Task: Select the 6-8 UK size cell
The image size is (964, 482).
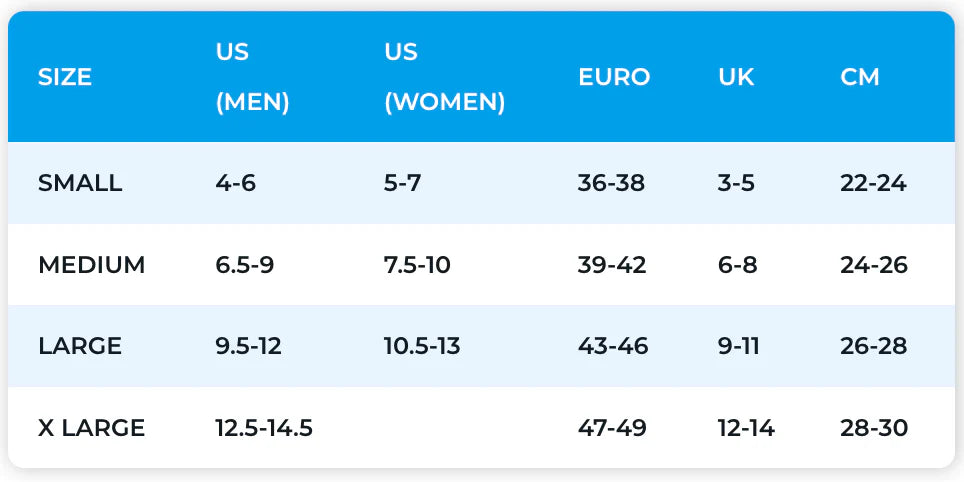Action: (x=736, y=265)
